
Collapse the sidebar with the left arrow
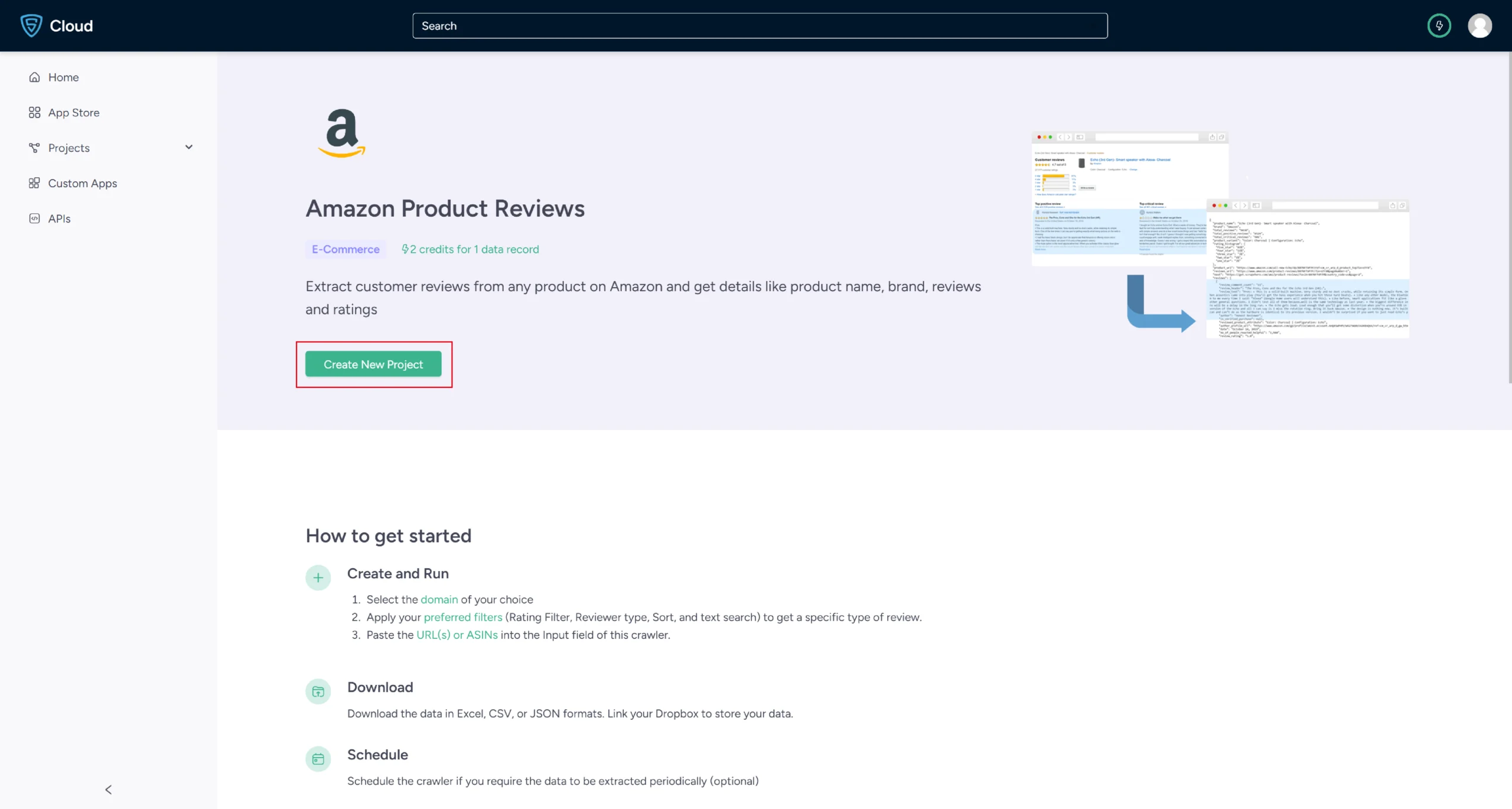pyautogui.click(x=109, y=790)
